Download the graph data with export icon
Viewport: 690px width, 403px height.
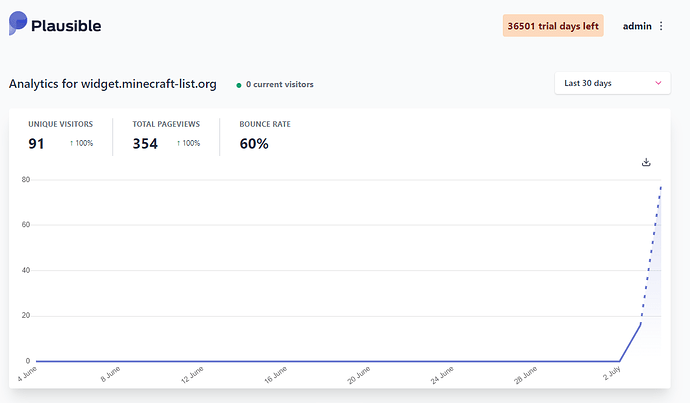pyautogui.click(x=646, y=162)
